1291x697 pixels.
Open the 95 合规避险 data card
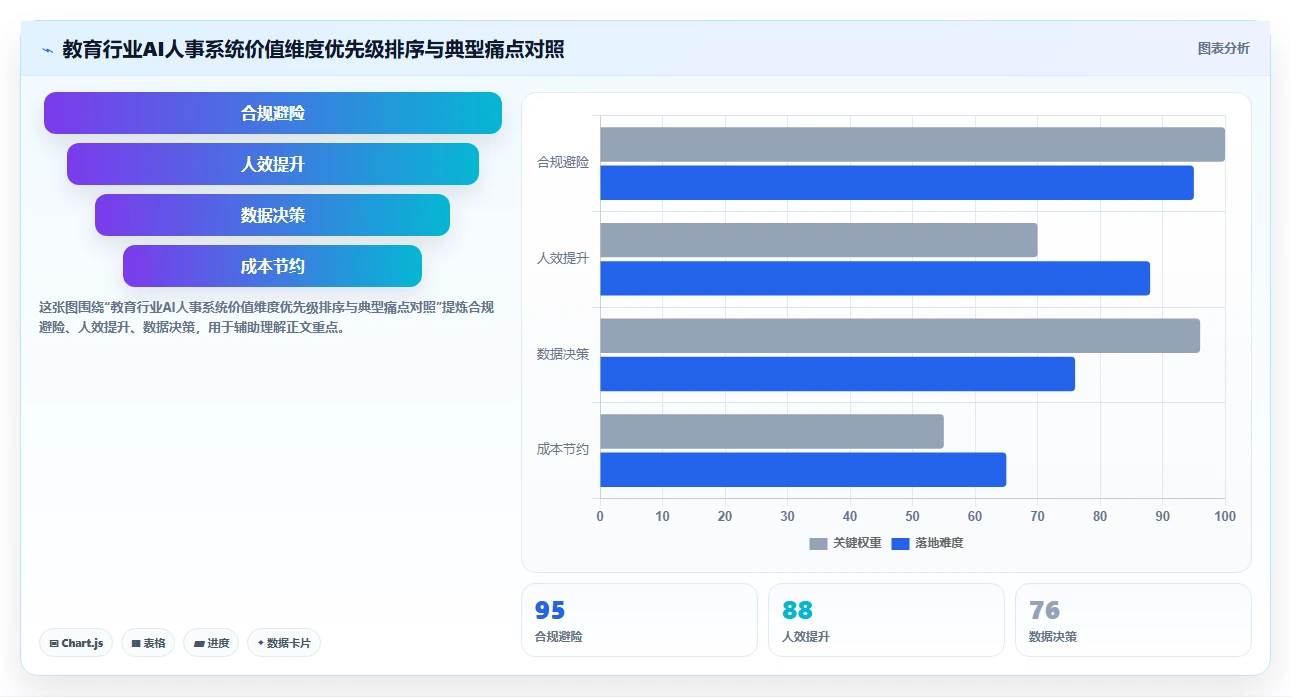639,620
